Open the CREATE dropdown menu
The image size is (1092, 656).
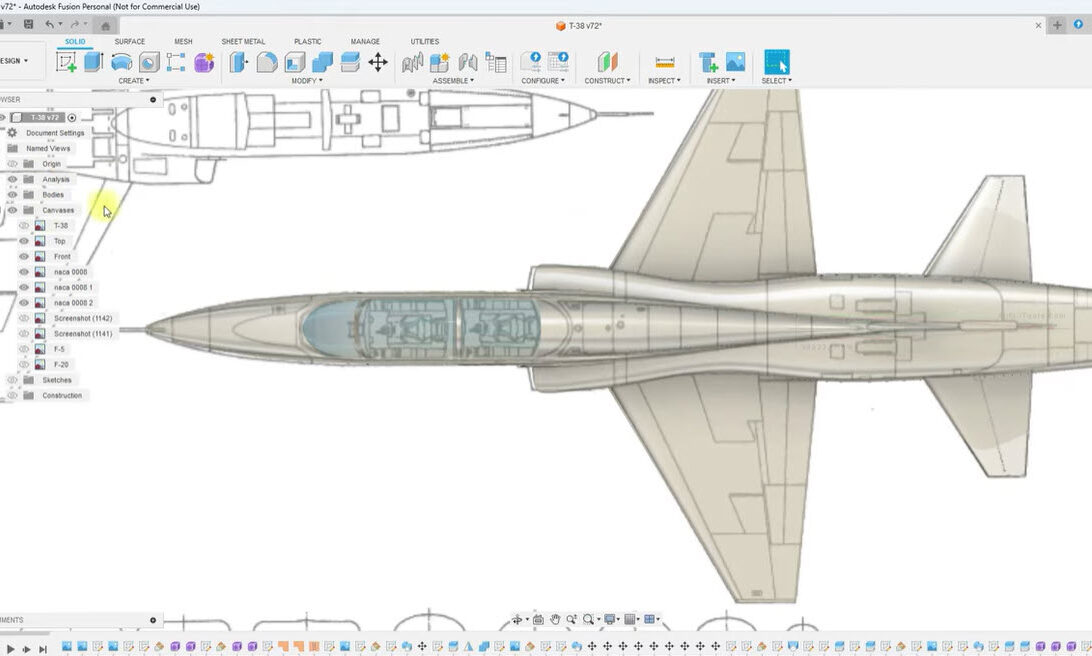(134, 81)
